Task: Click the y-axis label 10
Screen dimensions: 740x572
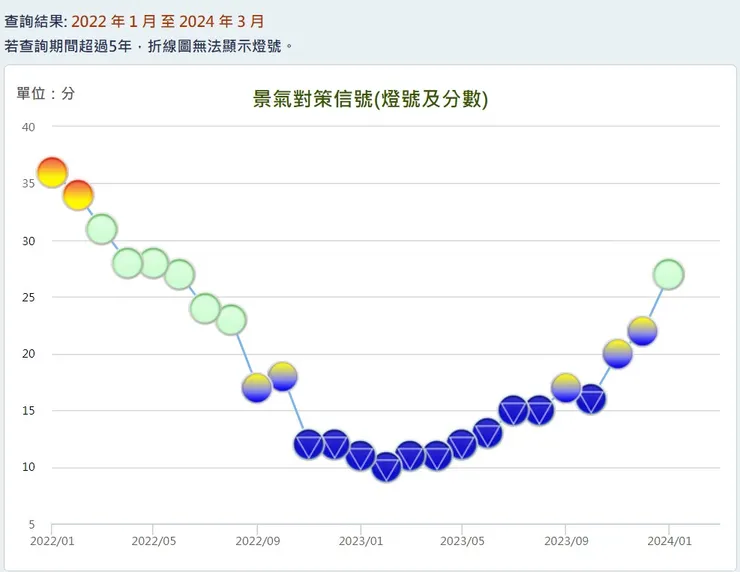Action: coord(28,467)
